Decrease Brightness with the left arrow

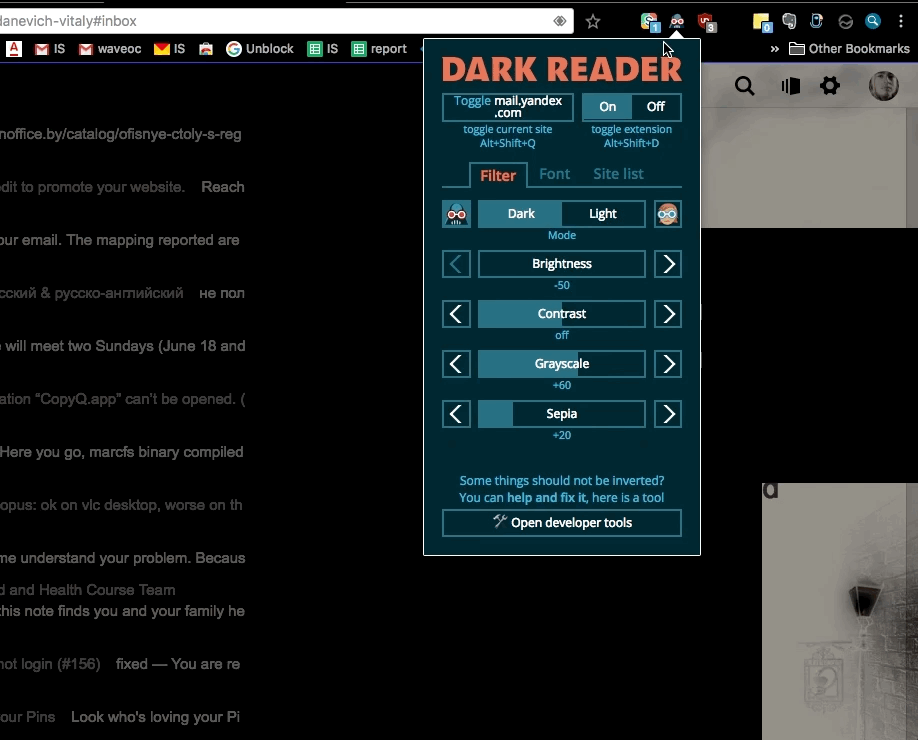tap(456, 264)
